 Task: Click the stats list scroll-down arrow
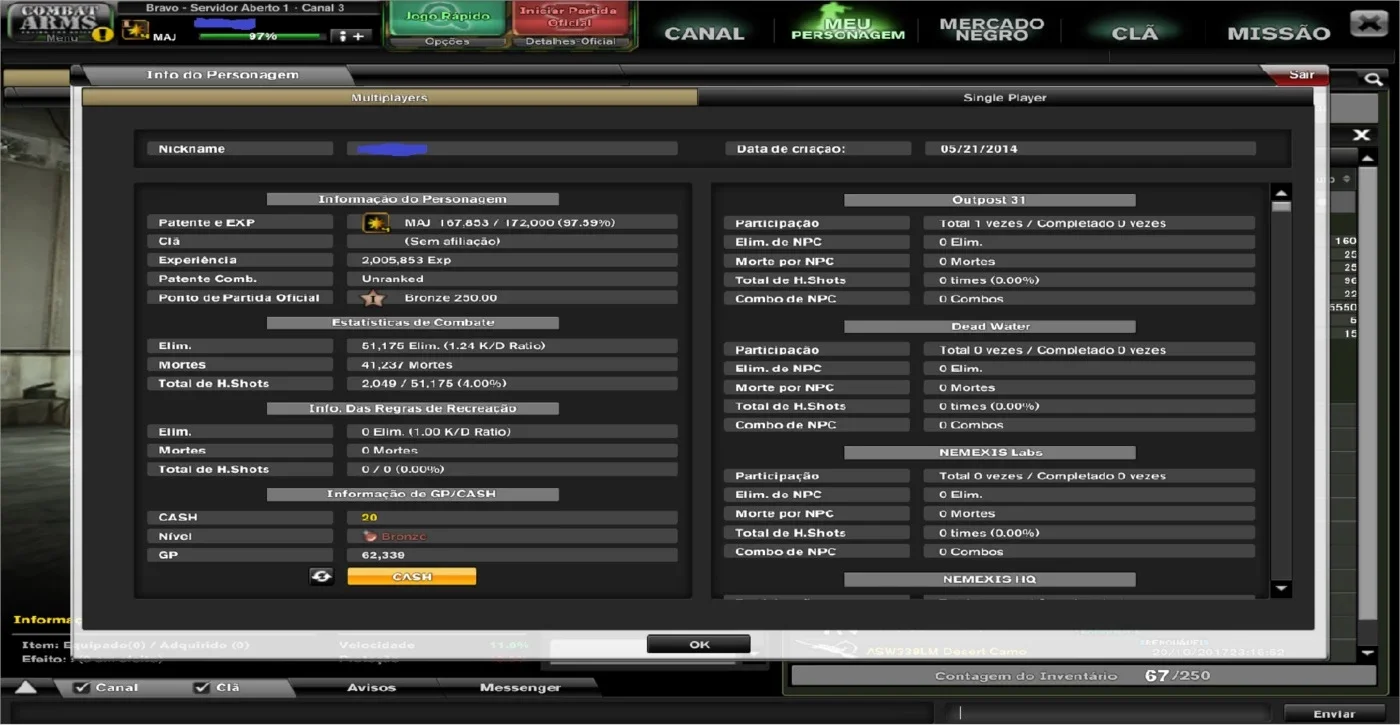pyautogui.click(x=1281, y=589)
